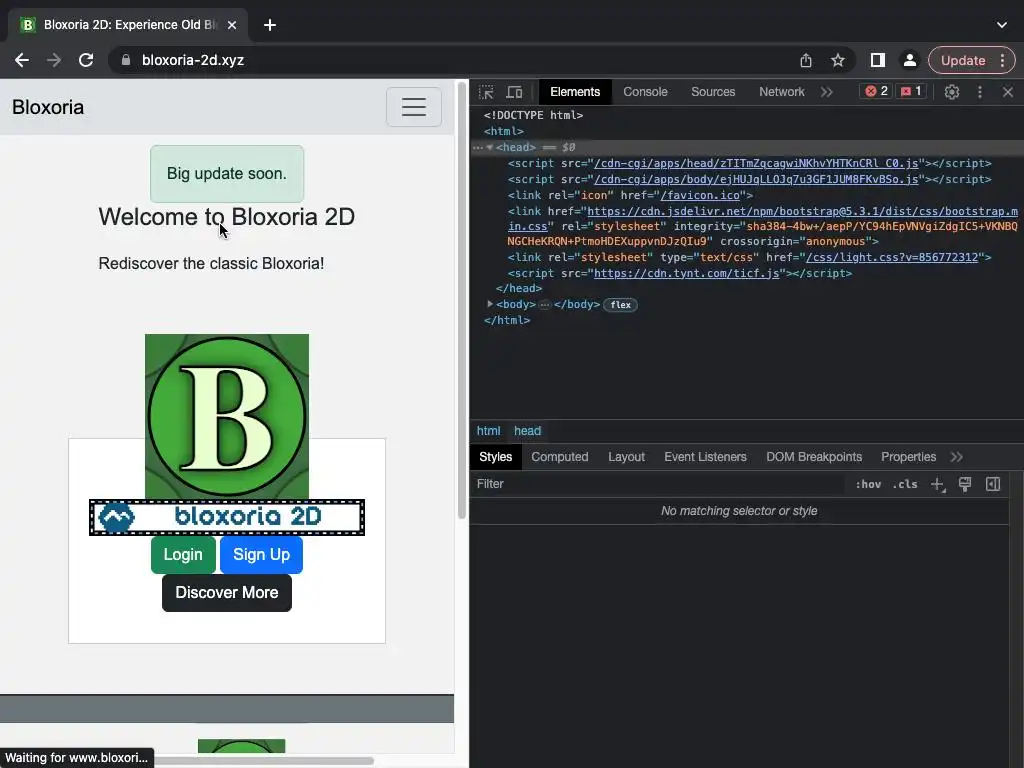The width and height of the screenshot is (1024, 768).
Task: Click the page's vertical scrollbar thumb
Action: pyautogui.click(x=462, y=300)
